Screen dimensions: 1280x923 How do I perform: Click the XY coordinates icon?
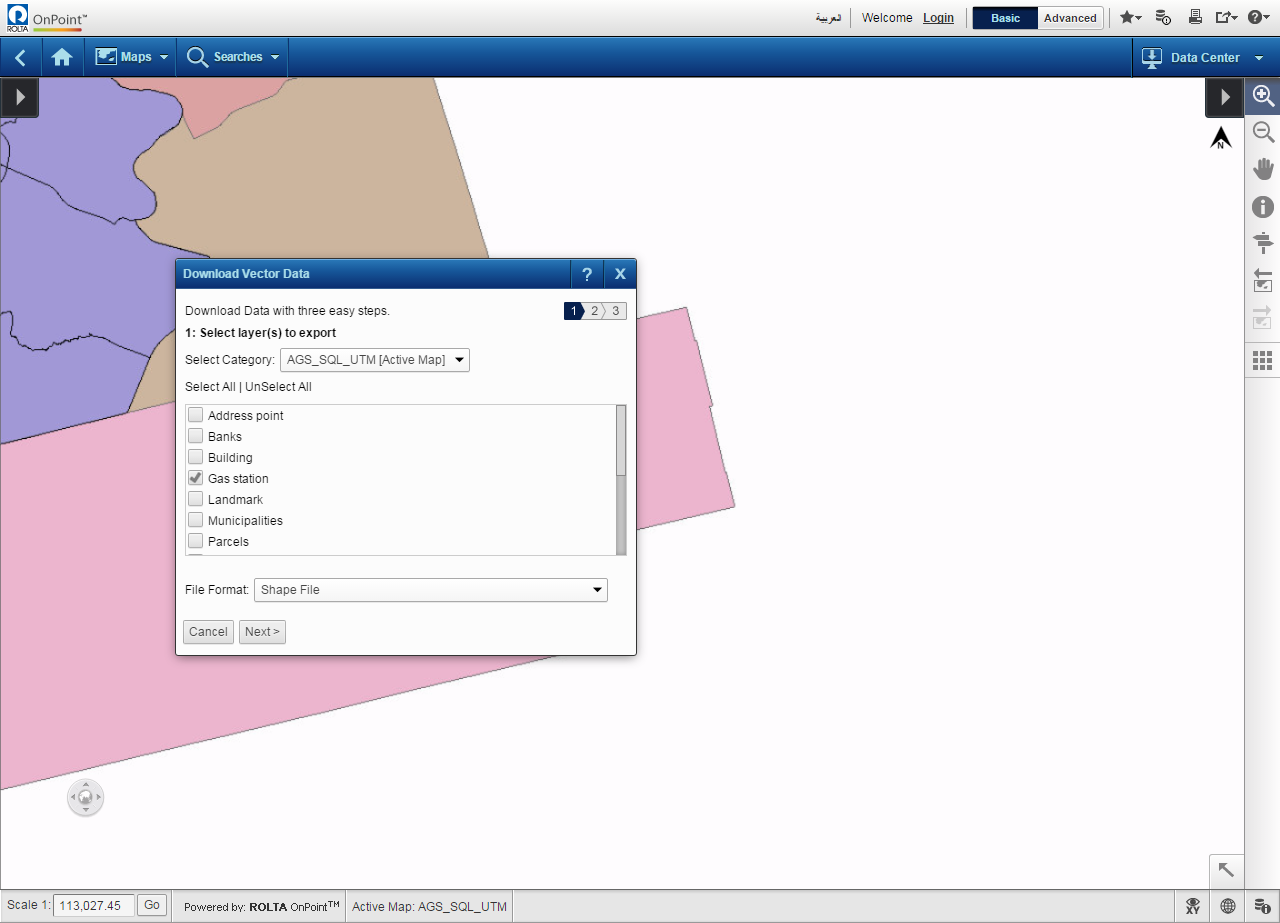pyautogui.click(x=1193, y=906)
